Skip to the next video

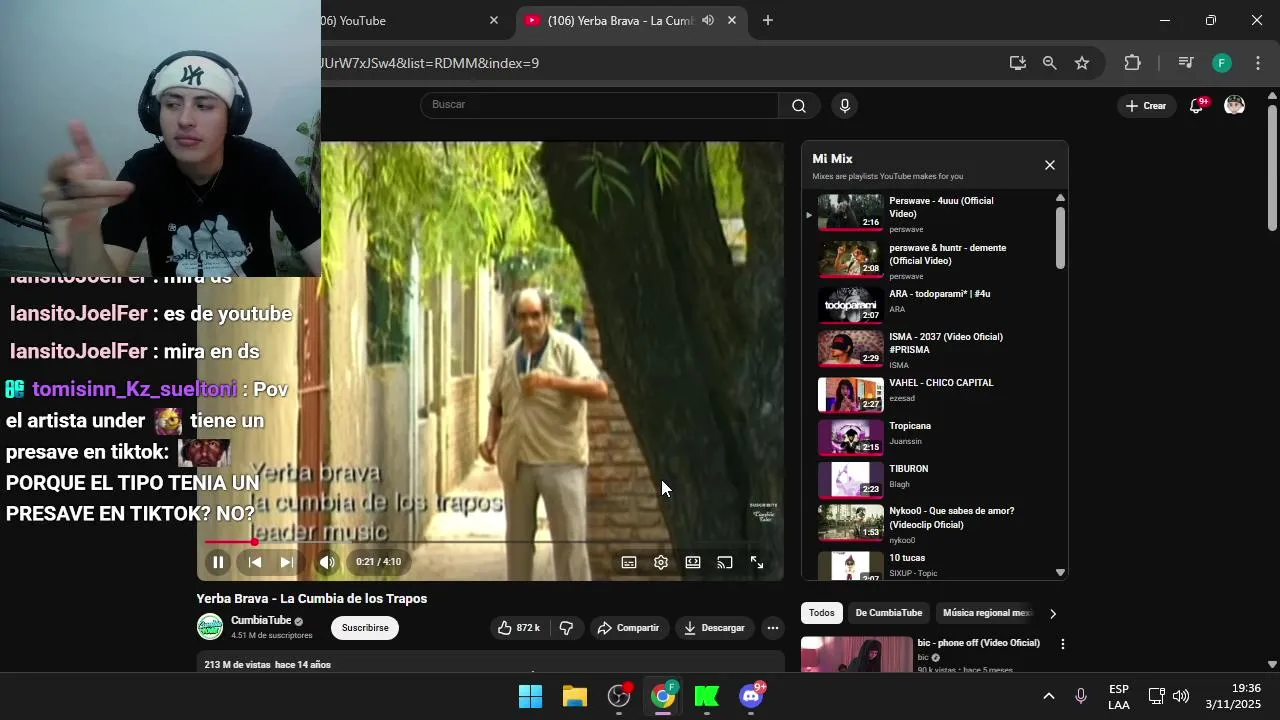(286, 562)
